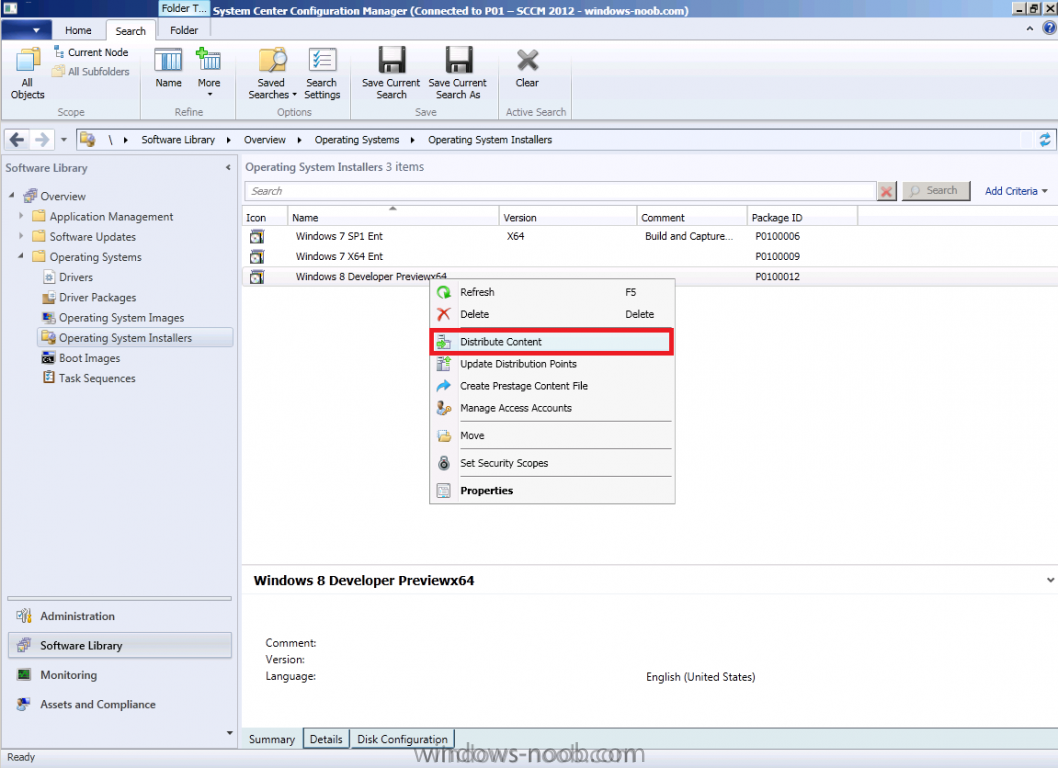Click the Comment cell Build and Capture

click(688, 236)
